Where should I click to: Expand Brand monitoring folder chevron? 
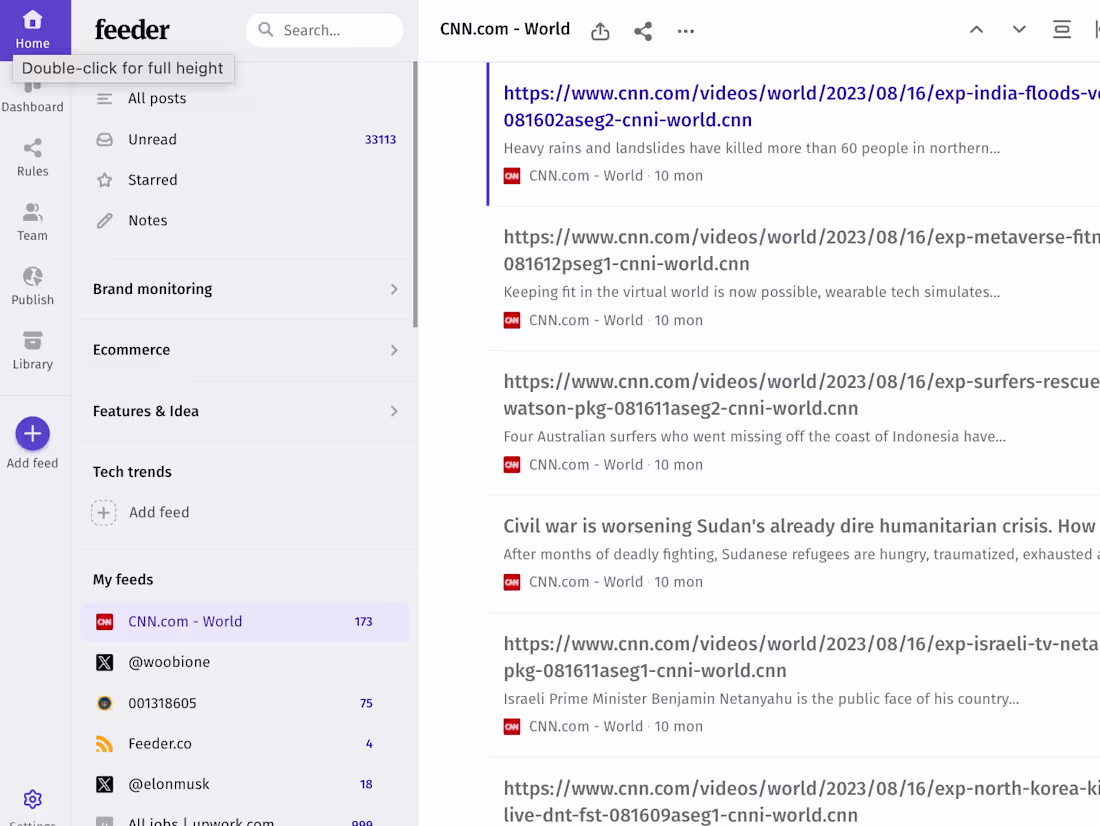click(x=394, y=289)
